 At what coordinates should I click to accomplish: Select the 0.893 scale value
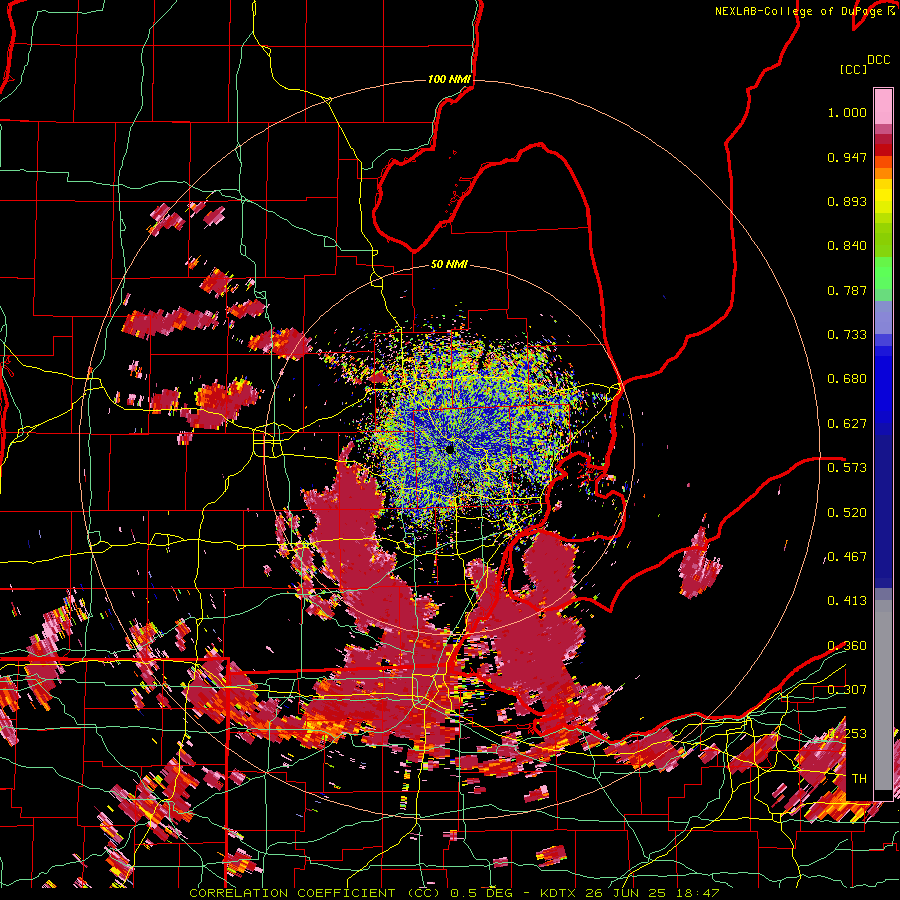[847, 201]
